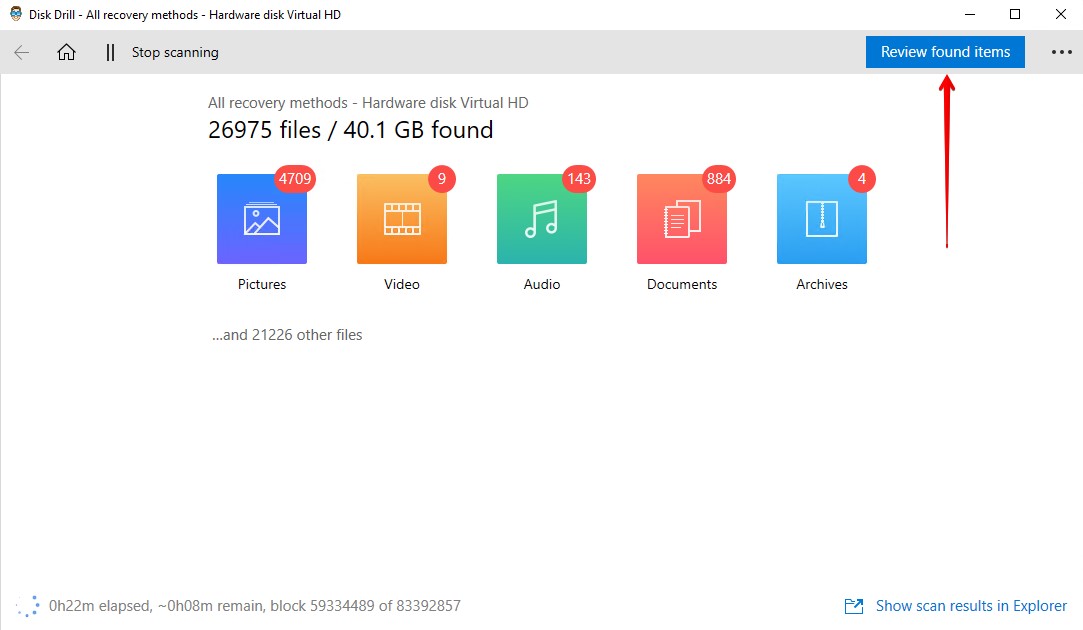Open the Pictures category tile
Screen dimensions: 1083x630
262,219
